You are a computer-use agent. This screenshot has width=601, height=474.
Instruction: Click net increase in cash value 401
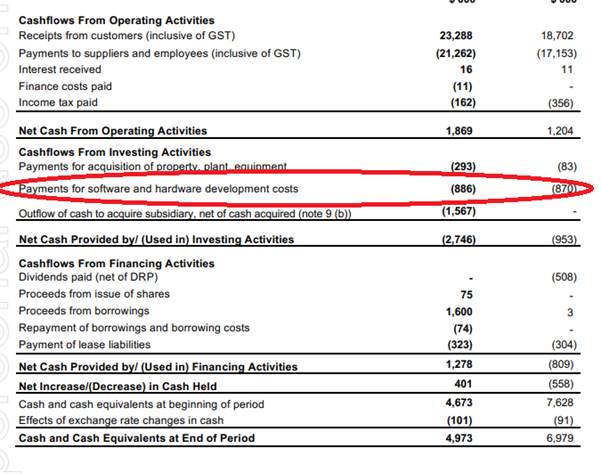(463, 384)
